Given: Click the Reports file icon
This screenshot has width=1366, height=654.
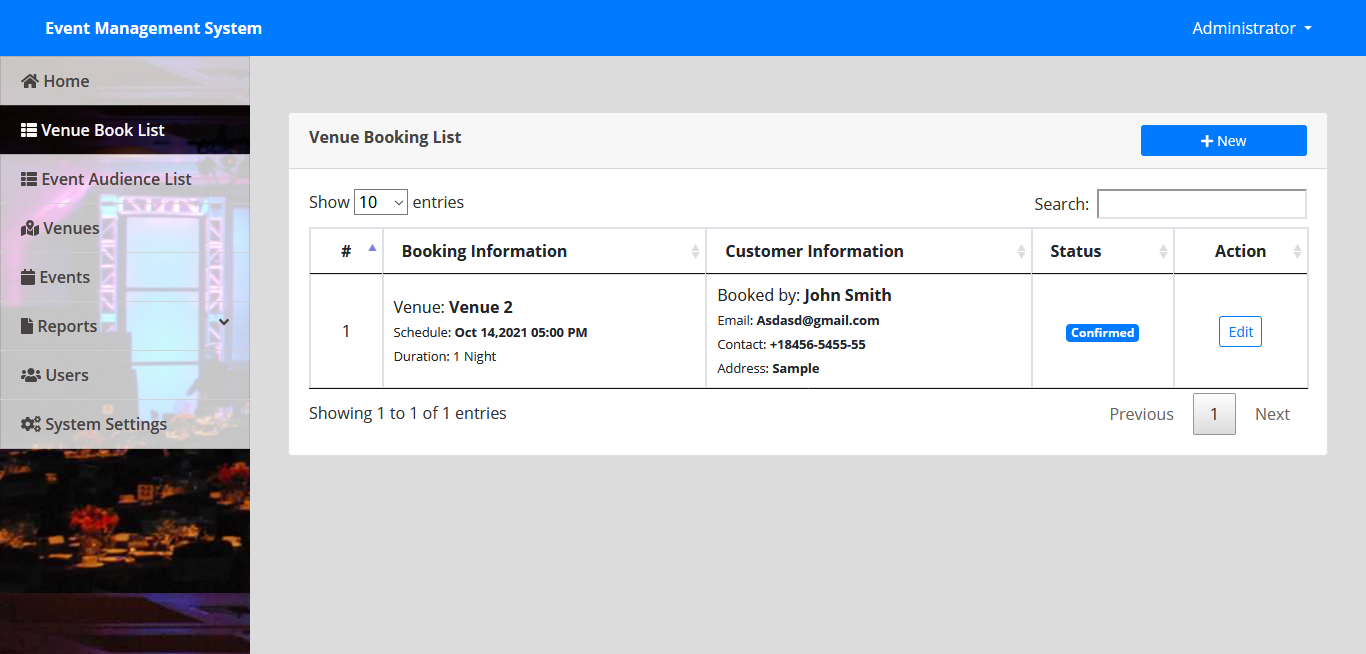Looking at the screenshot, I should (x=28, y=326).
